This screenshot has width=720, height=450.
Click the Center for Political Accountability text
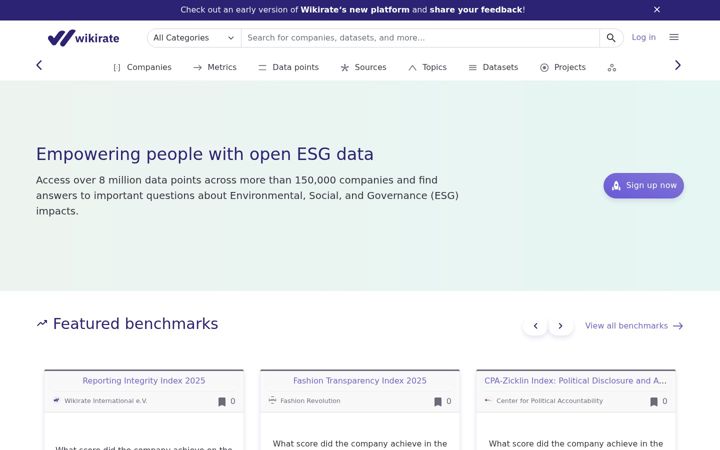click(x=550, y=401)
